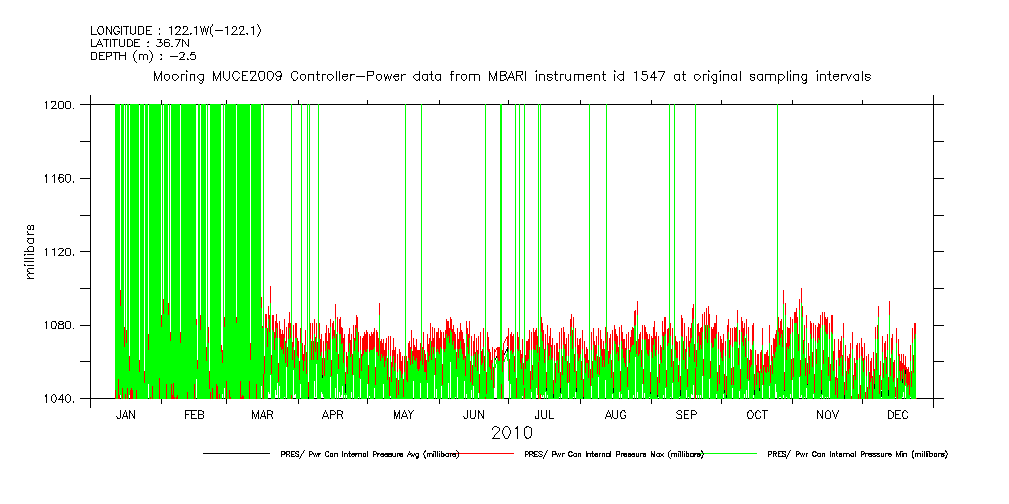1009x504 pixels.
Task: Click the millibars y-axis title
Action: (30, 250)
